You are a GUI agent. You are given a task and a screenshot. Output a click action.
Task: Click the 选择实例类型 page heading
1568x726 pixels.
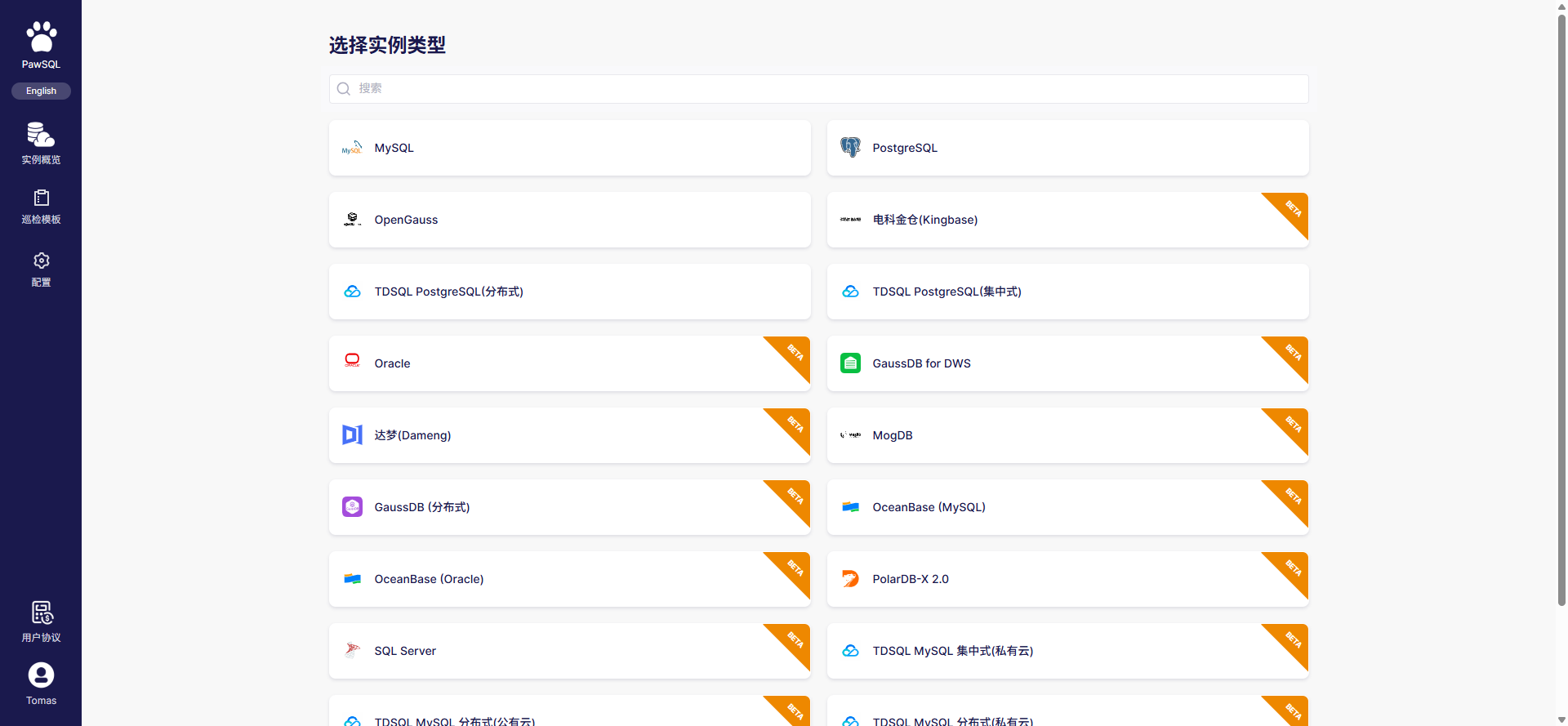coord(387,45)
